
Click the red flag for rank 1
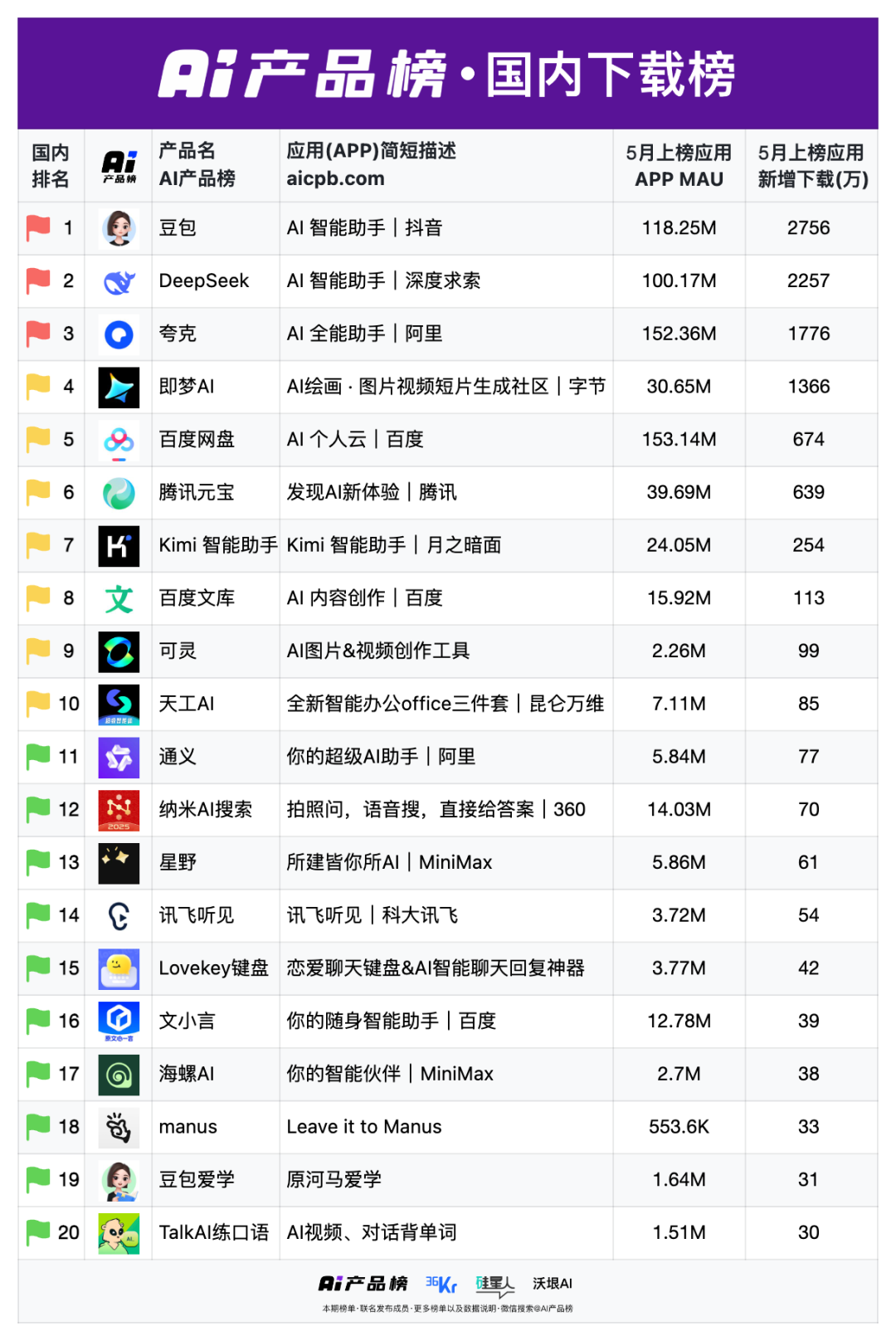pos(38,227)
